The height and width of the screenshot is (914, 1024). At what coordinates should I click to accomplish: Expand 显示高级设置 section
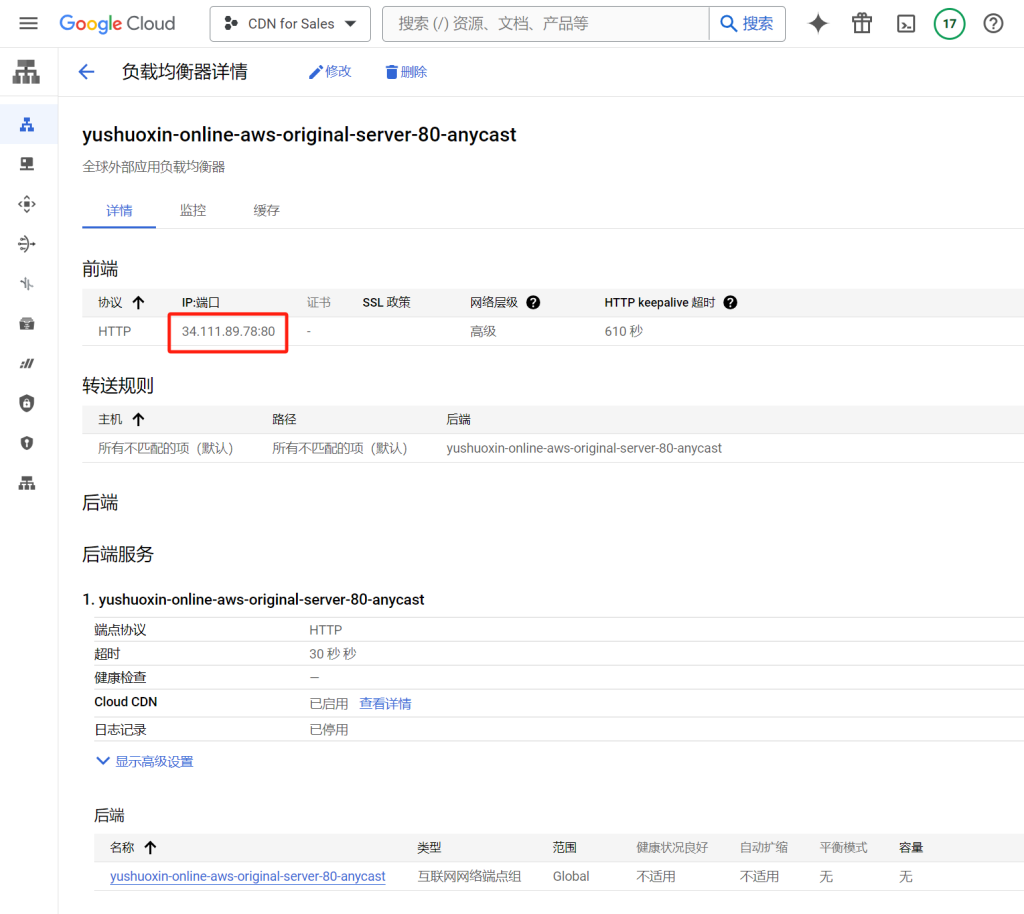[x=144, y=762]
